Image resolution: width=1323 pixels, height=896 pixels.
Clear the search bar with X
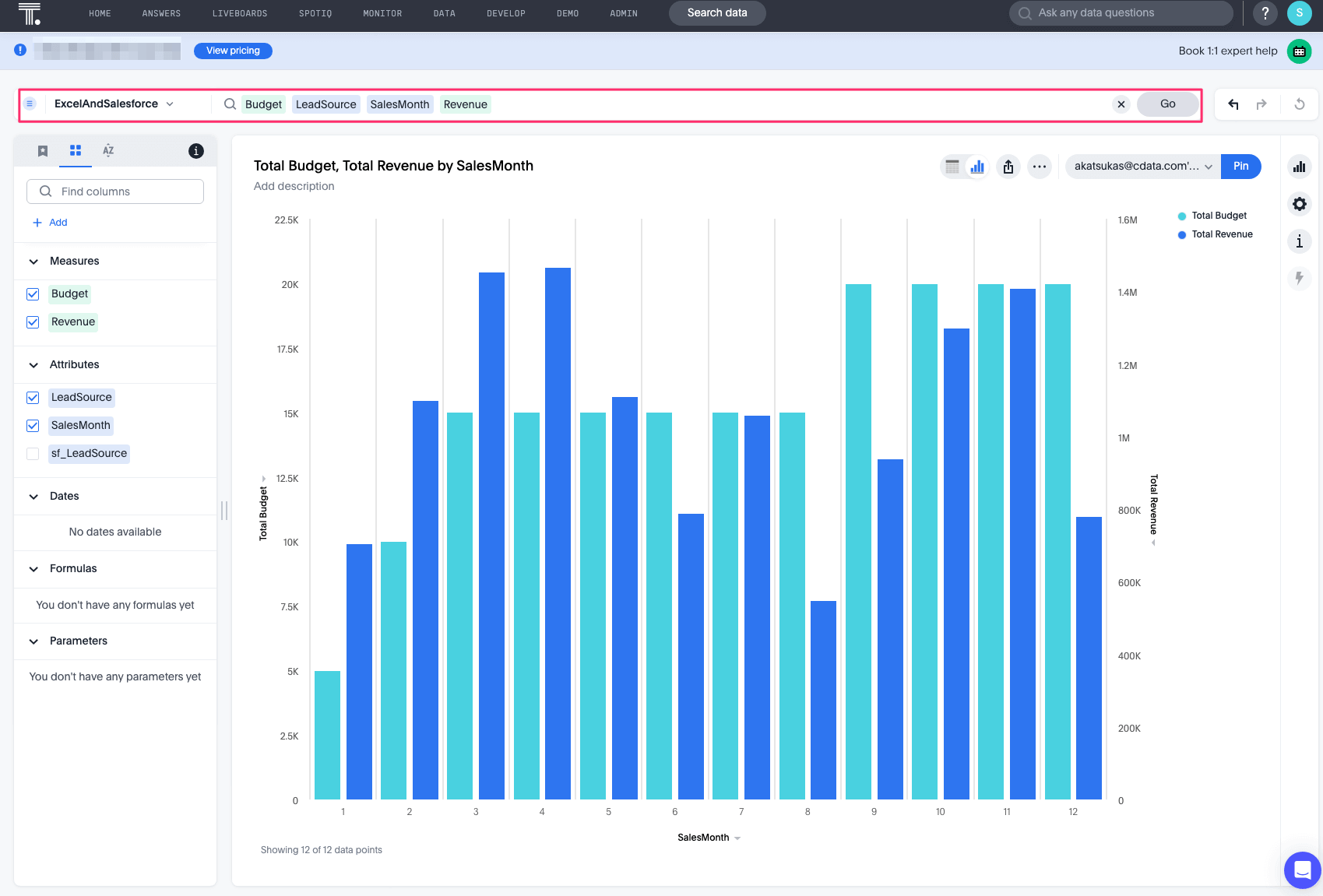(x=1121, y=104)
